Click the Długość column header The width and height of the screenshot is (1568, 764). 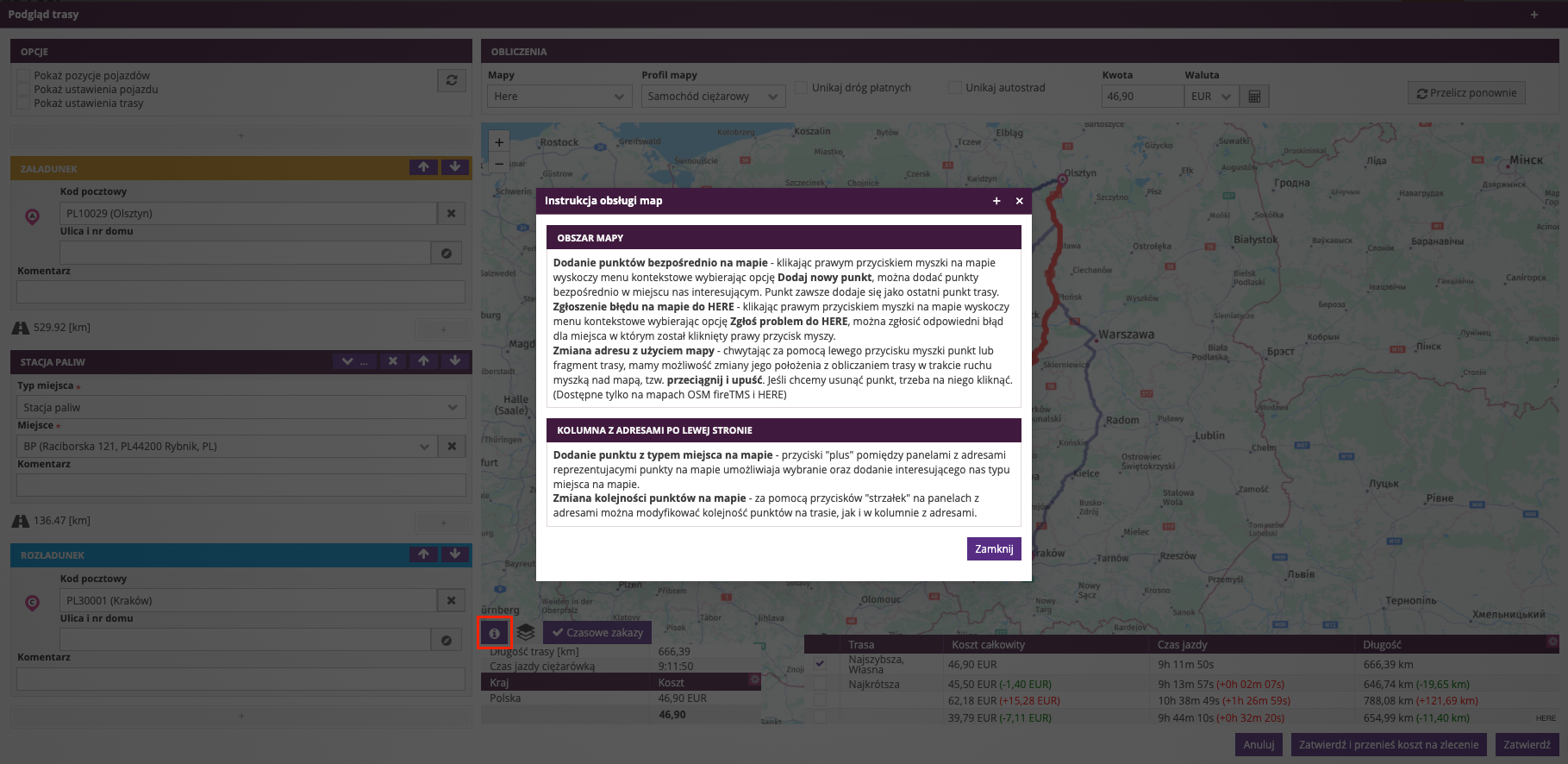click(1382, 644)
